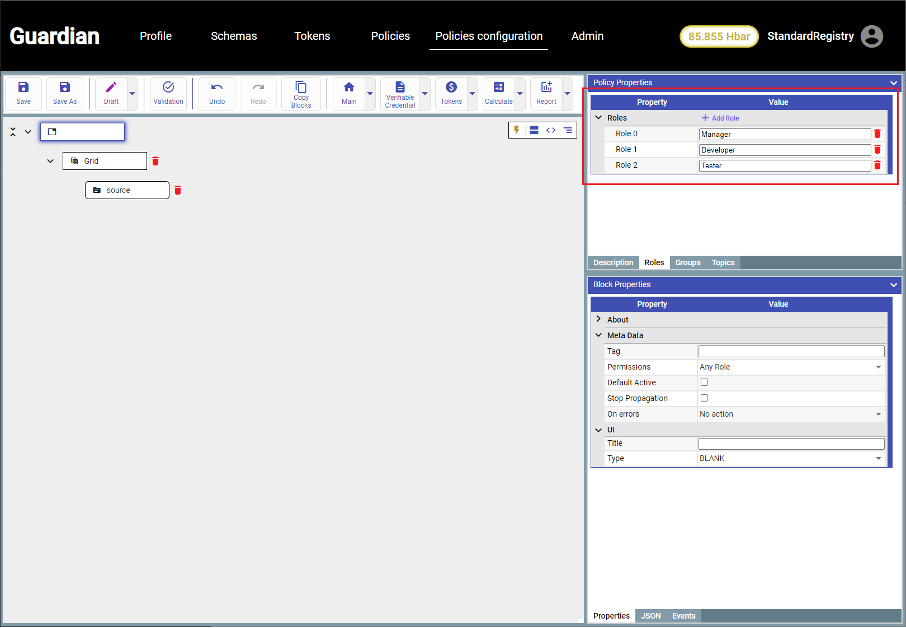Open the user account avatar icon
Image resolution: width=906 pixels, height=628 pixels.
tap(872, 36)
